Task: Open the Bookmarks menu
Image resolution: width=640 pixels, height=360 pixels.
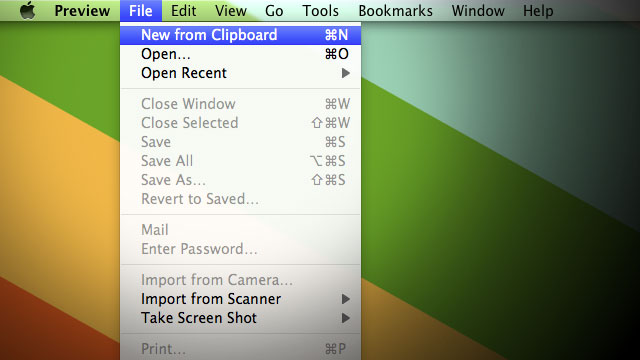Action: [395, 11]
